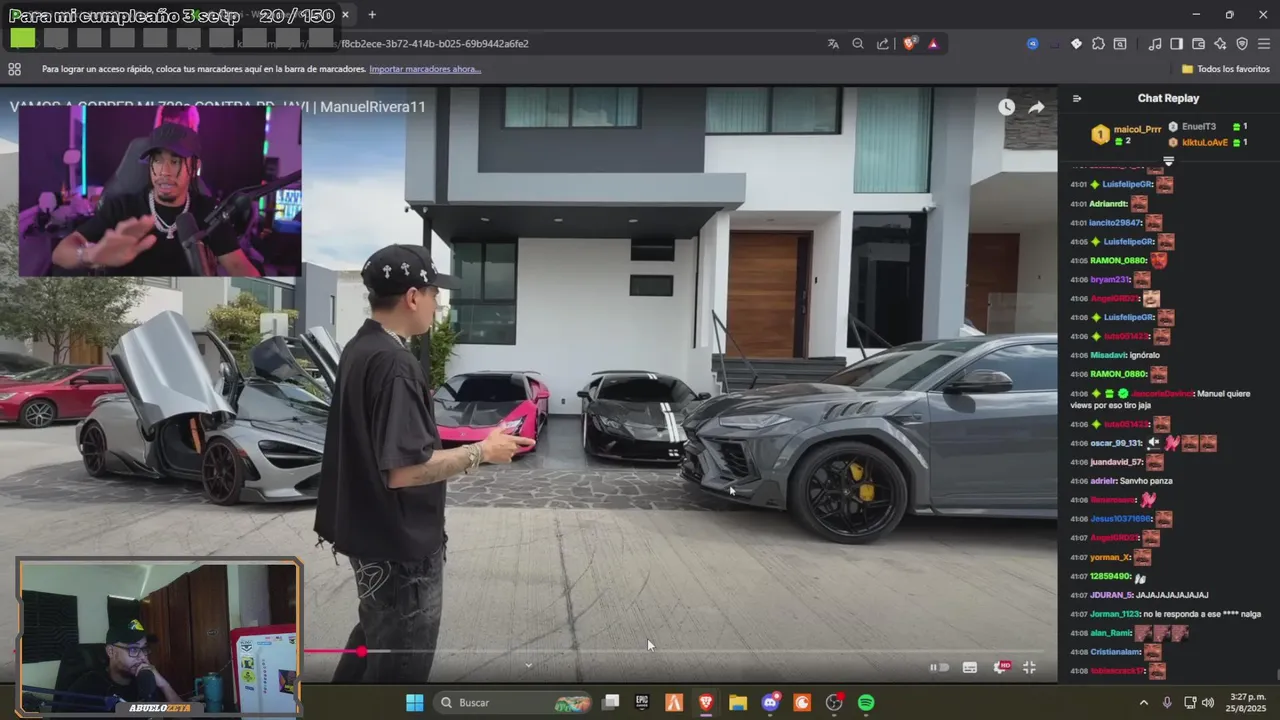Toggle subtitles captions on the video

point(969,667)
